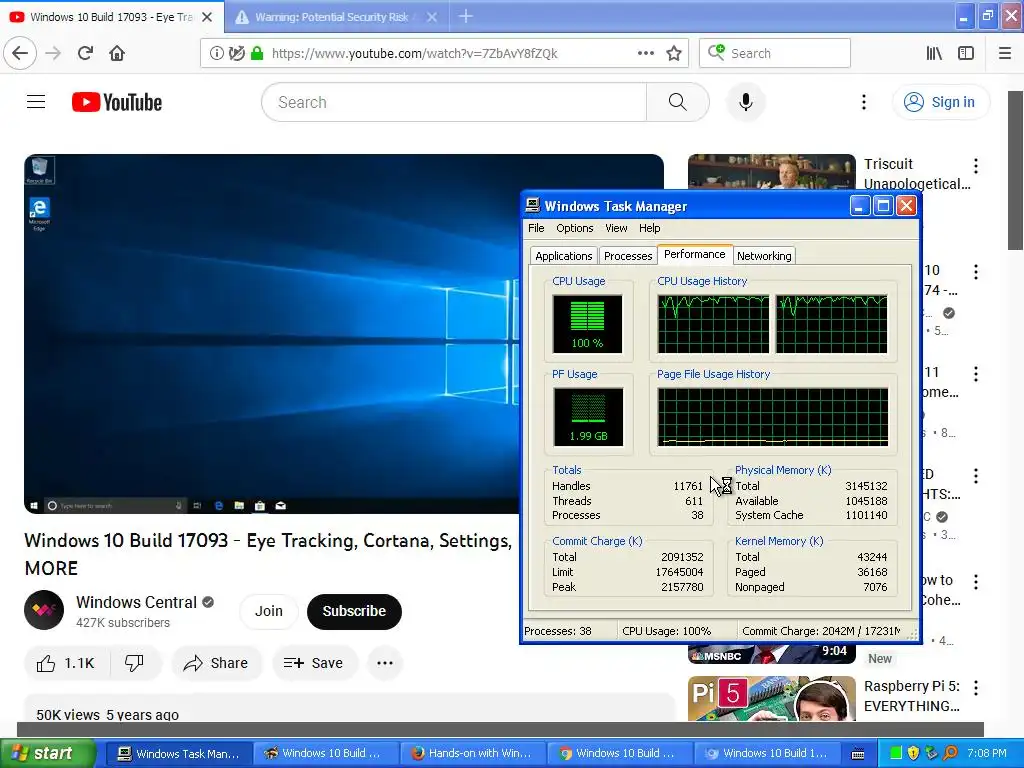The image size is (1024, 768).
Task: Click the YouTube video player
Action: [272, 333]
